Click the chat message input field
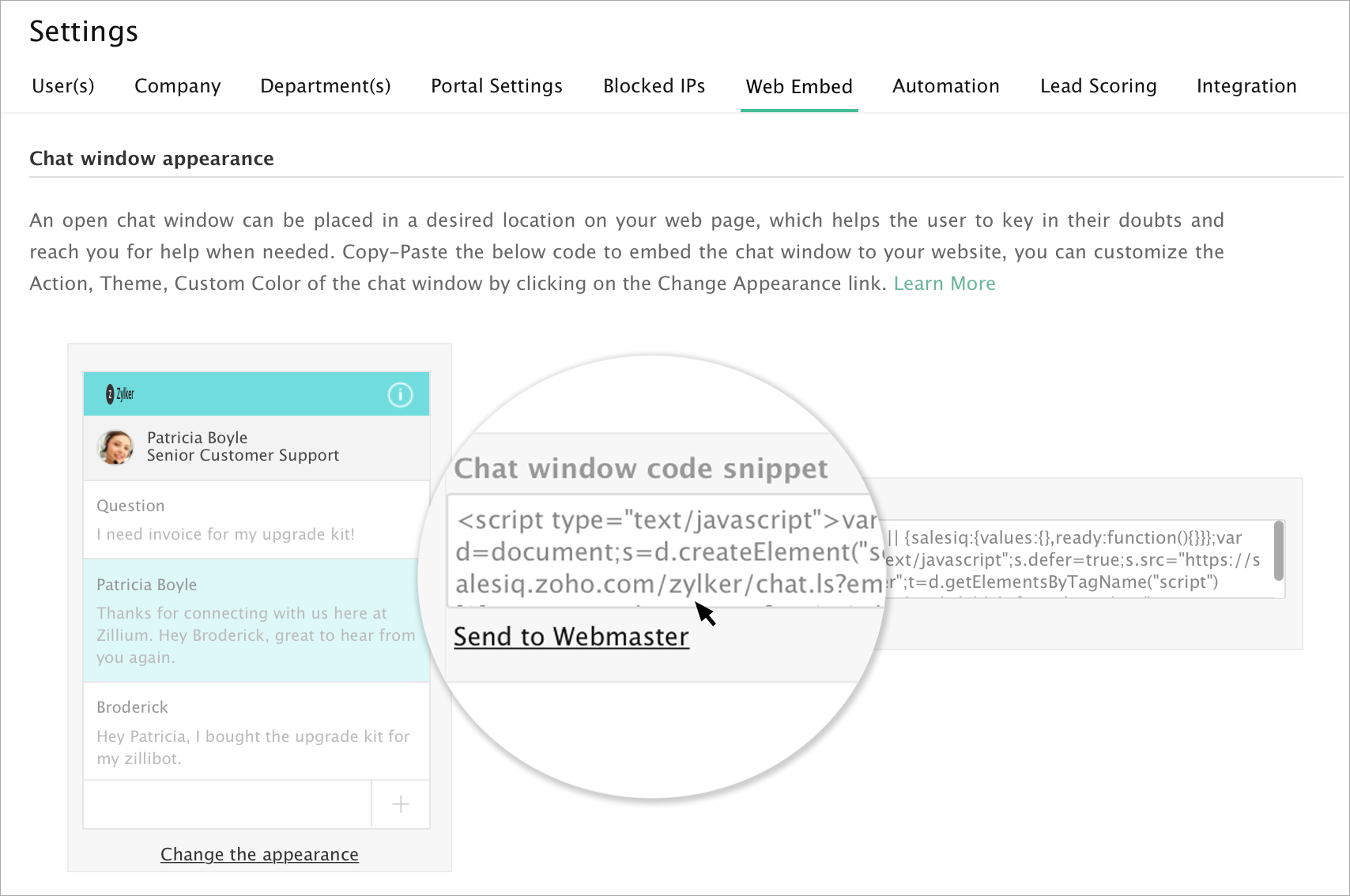Viewport: 1350px width, 896px height. (227, 804)
